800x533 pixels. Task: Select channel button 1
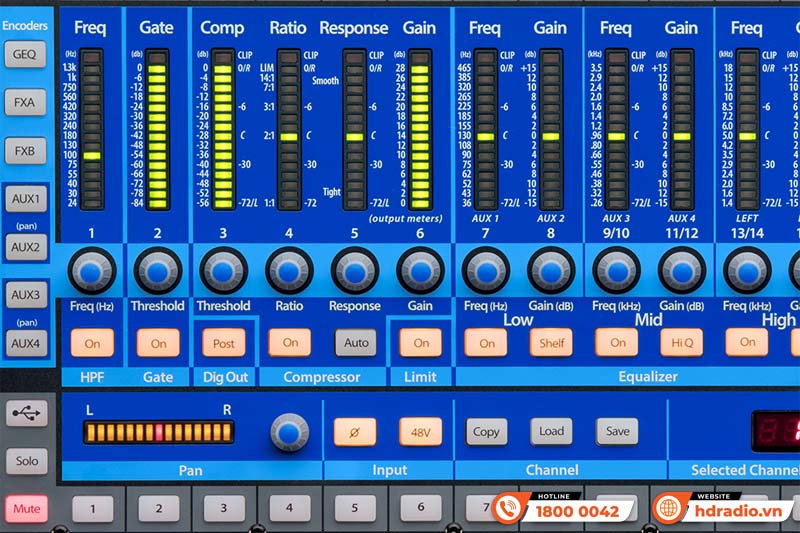click(93, 509)
